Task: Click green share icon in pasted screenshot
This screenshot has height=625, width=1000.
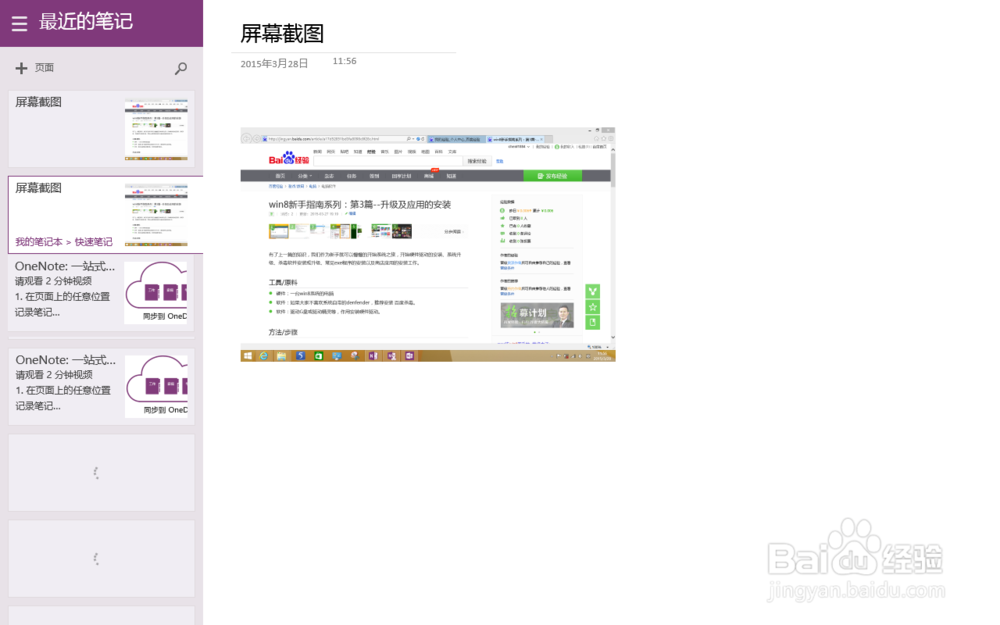Action: (x=592, y=291)
